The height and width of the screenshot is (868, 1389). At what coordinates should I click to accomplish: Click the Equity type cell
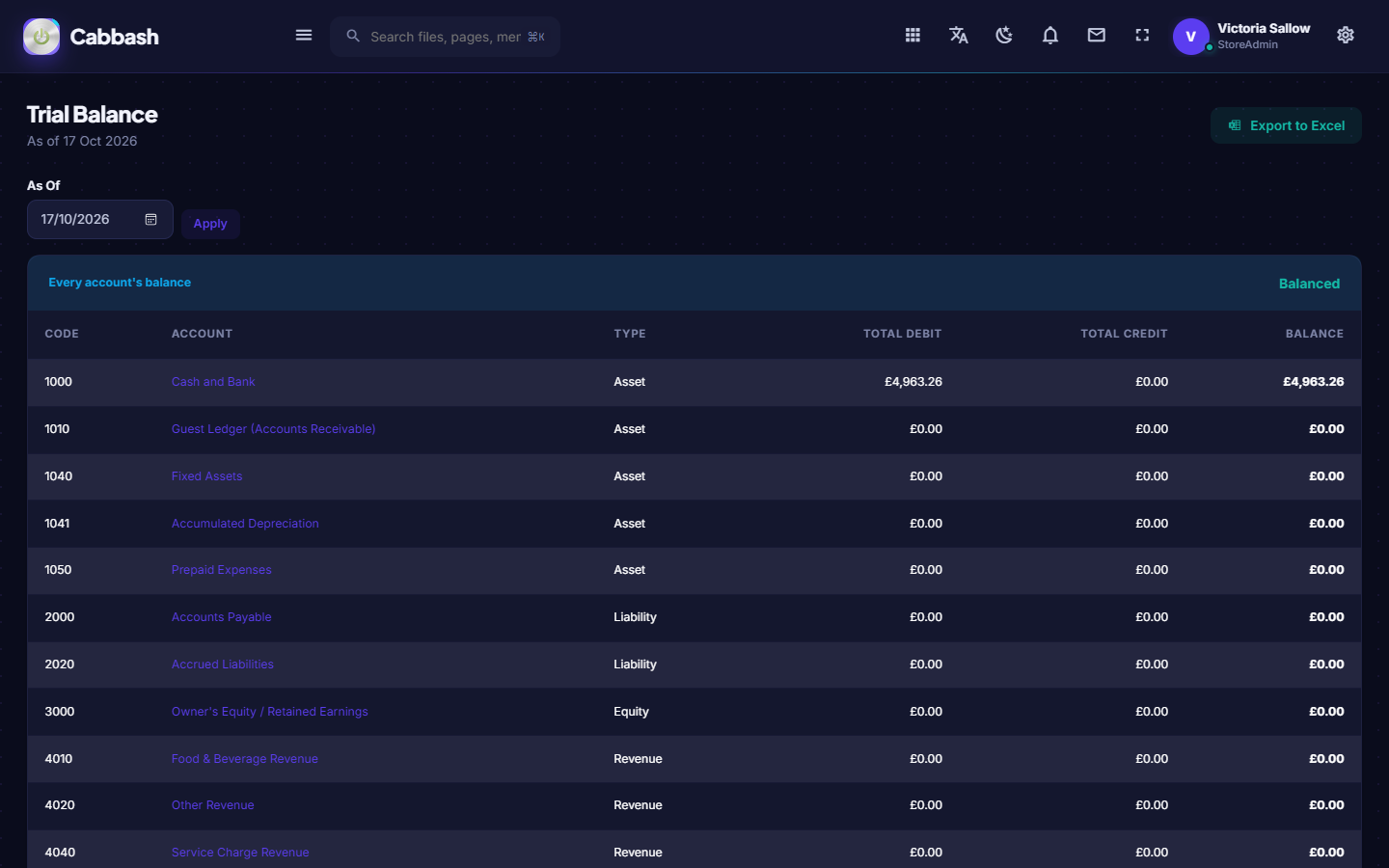point(631,712)
